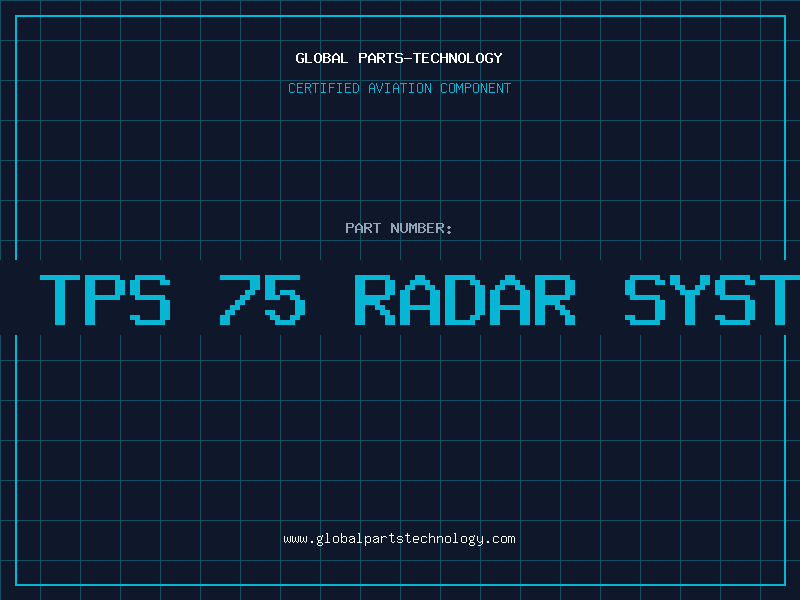Open the www.globalpartstechnology.com link
Image resolution: width=800 pixels, height=600 pixels.
click(399, 539)
